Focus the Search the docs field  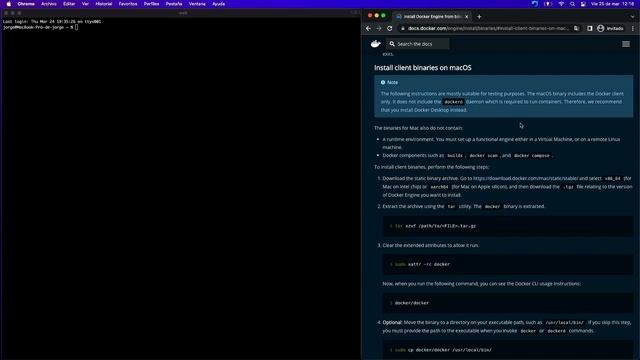(x=418, y=44)
